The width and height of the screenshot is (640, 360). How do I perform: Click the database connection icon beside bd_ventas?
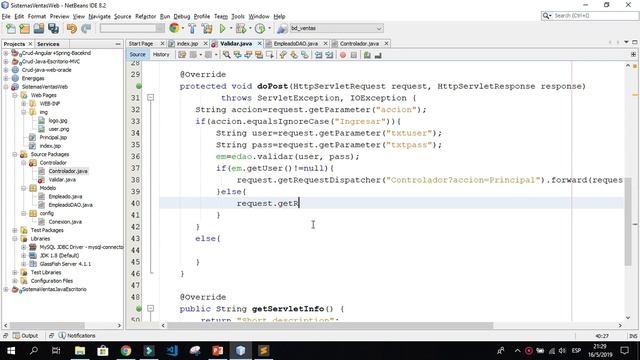pyautogui.click(x=282, y=29)
